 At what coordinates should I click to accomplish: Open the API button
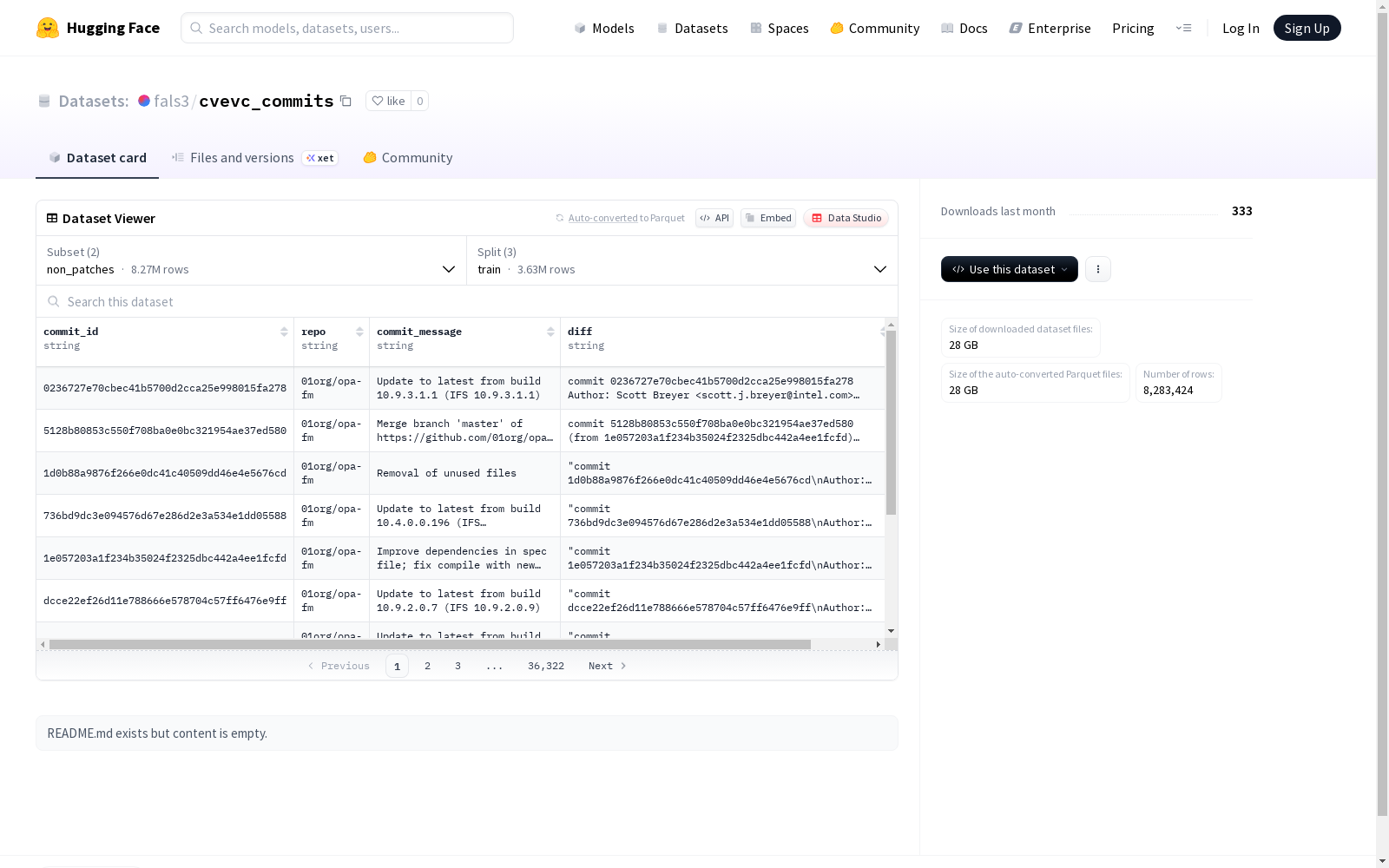714,218
